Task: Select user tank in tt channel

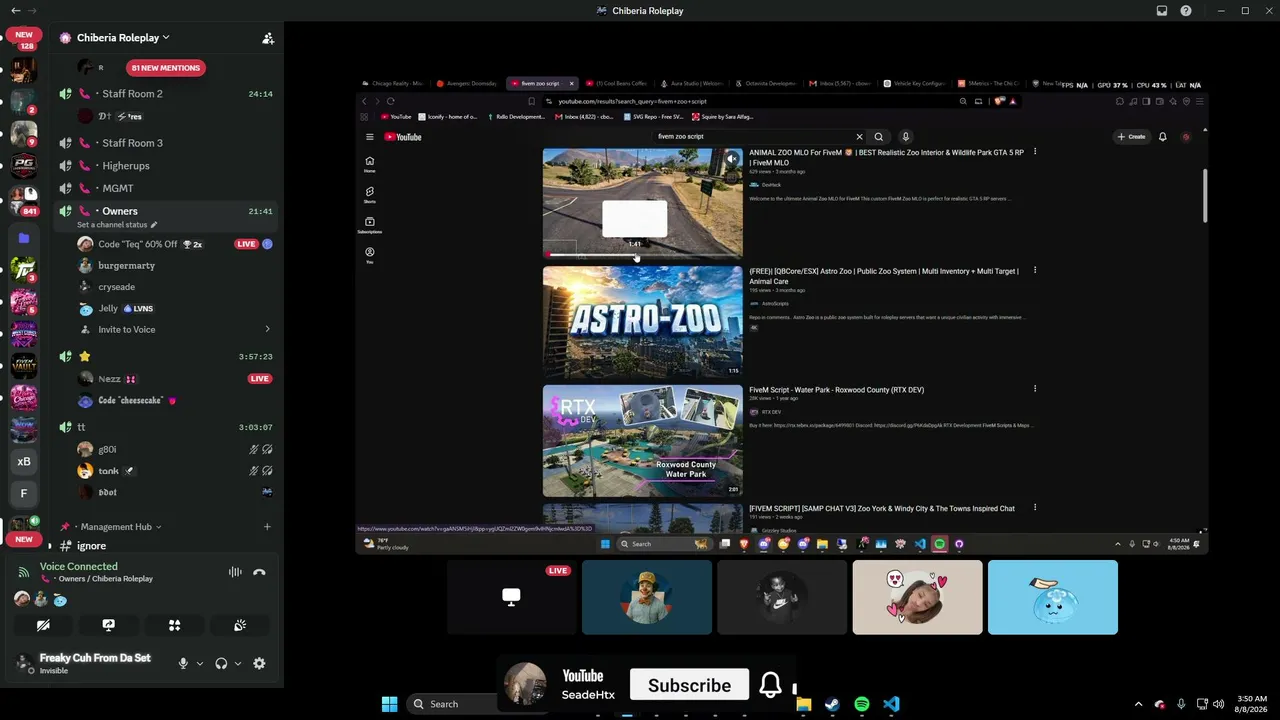Action: tap(108, 471)
